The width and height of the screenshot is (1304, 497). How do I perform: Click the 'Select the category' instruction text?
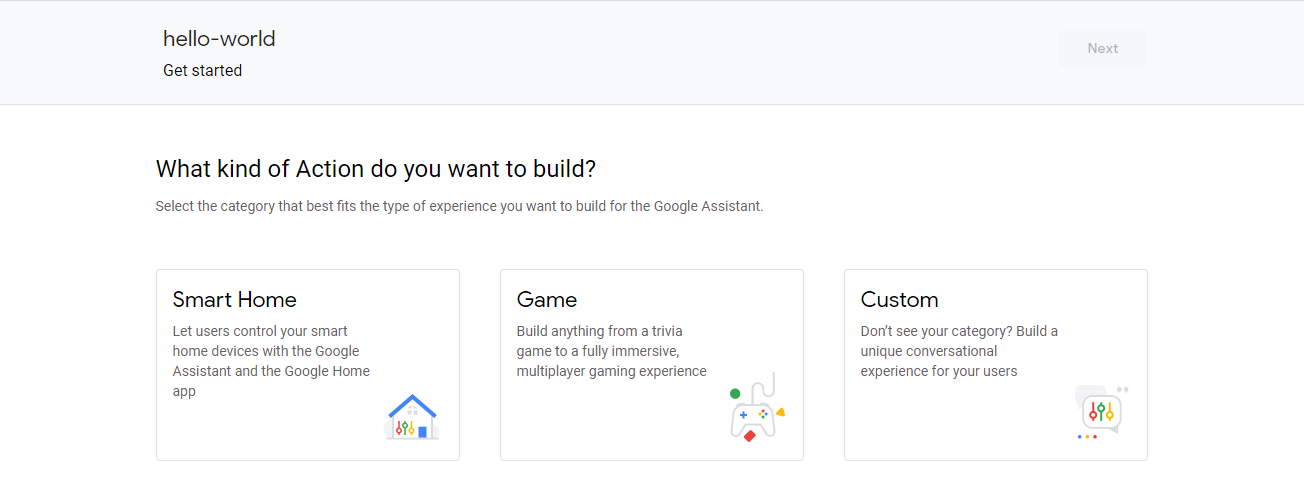(459, 207)
